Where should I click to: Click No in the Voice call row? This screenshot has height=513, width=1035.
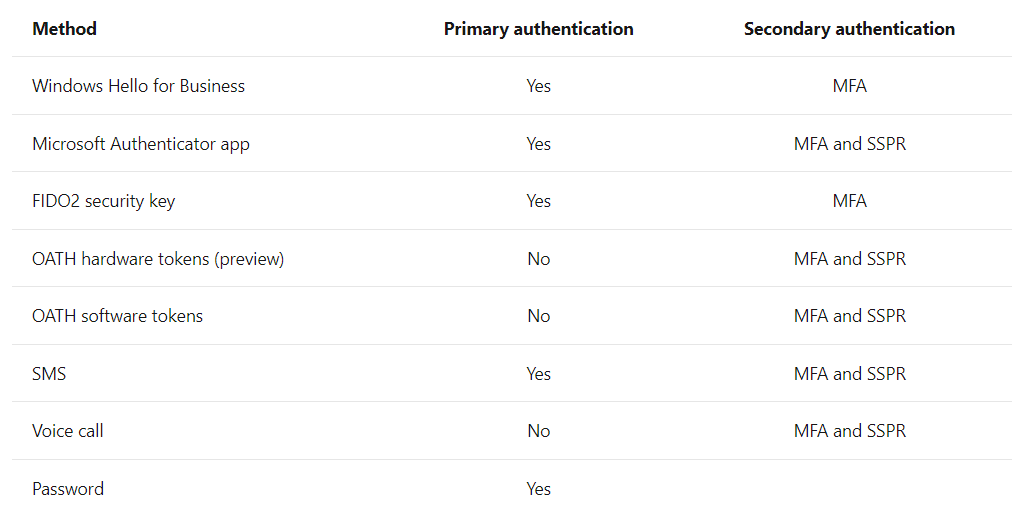coord(538,431)
